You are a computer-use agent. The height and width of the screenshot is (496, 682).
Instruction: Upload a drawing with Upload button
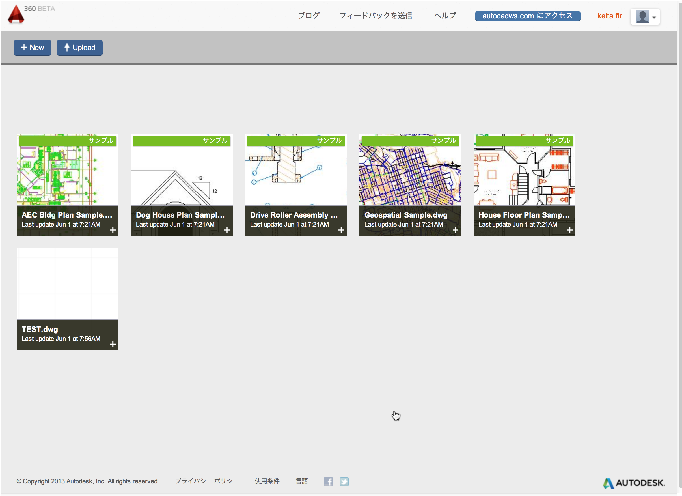(x=80, y=47)
